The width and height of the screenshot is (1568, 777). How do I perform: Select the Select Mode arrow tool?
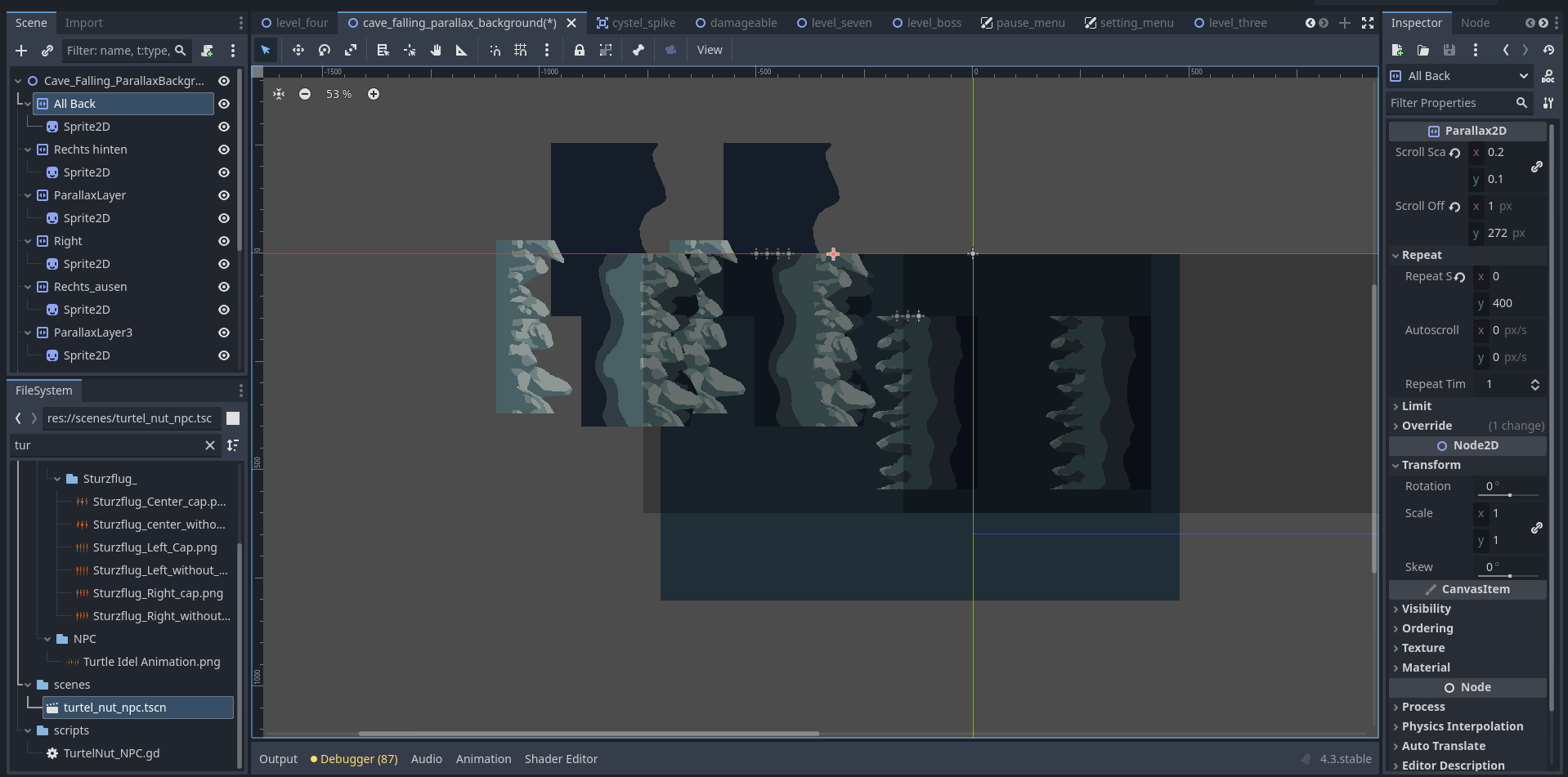266,50
